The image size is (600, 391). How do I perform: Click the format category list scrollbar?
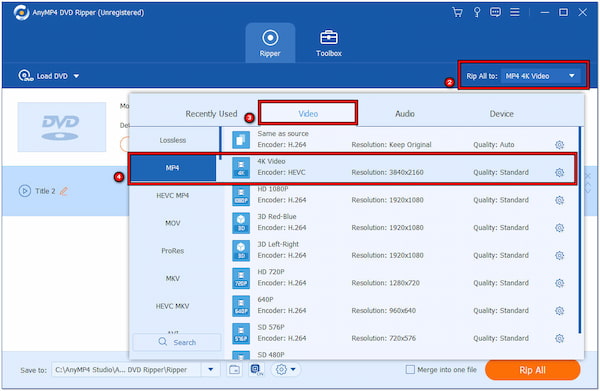click(220, 143)
